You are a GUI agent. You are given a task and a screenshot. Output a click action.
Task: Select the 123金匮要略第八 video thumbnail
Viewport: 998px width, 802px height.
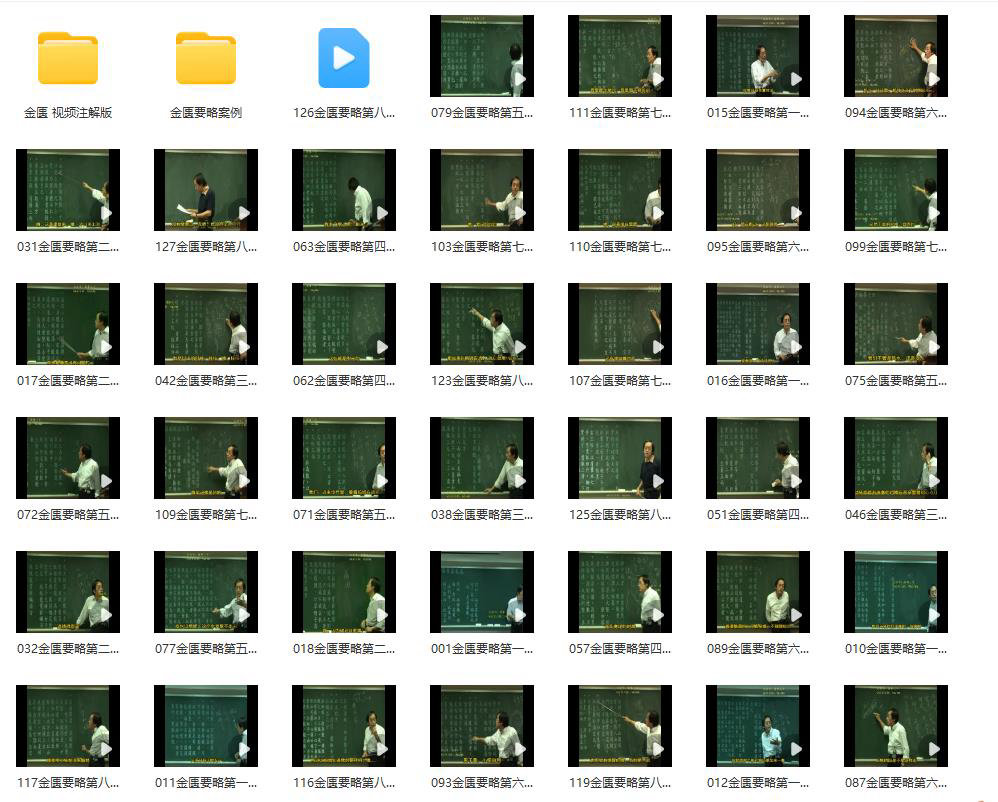pos(482,324)
